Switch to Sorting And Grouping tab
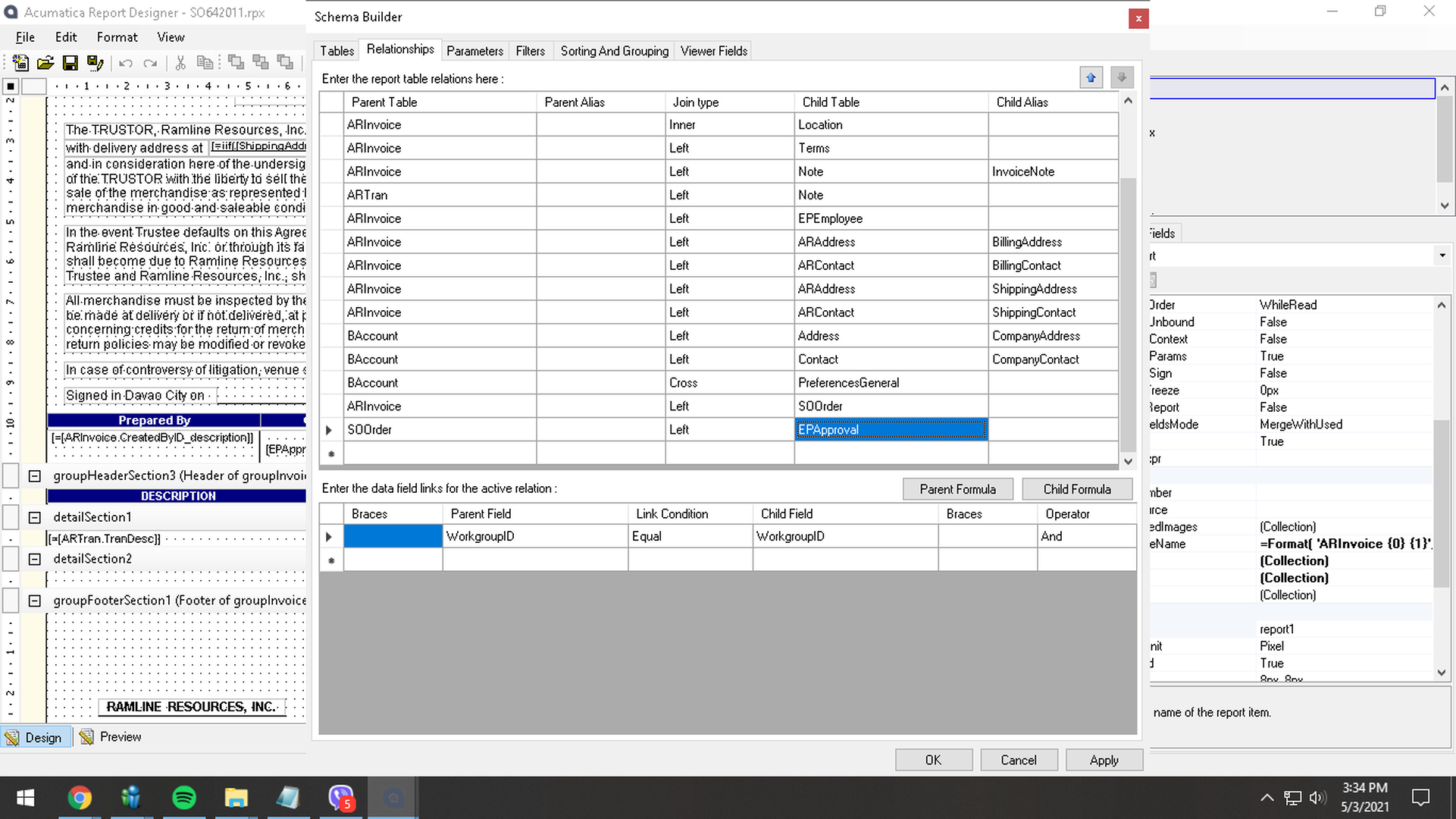This screenshot has height=819, width=1456. (x=614, y=51)
